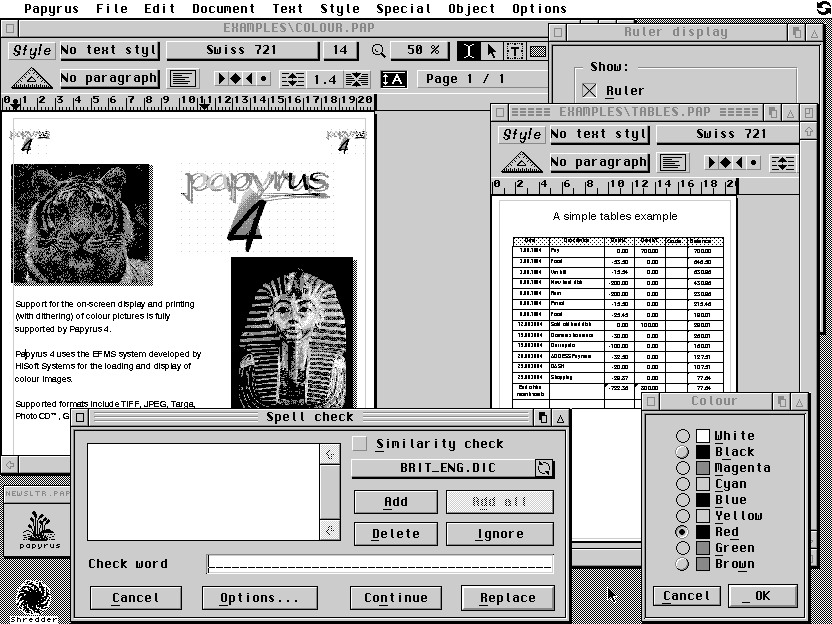Viewport: 832px width, 624px height.
Task: Select the arrow pointer tool in COLOUR.PAP
Action: [x=492, y=50]
